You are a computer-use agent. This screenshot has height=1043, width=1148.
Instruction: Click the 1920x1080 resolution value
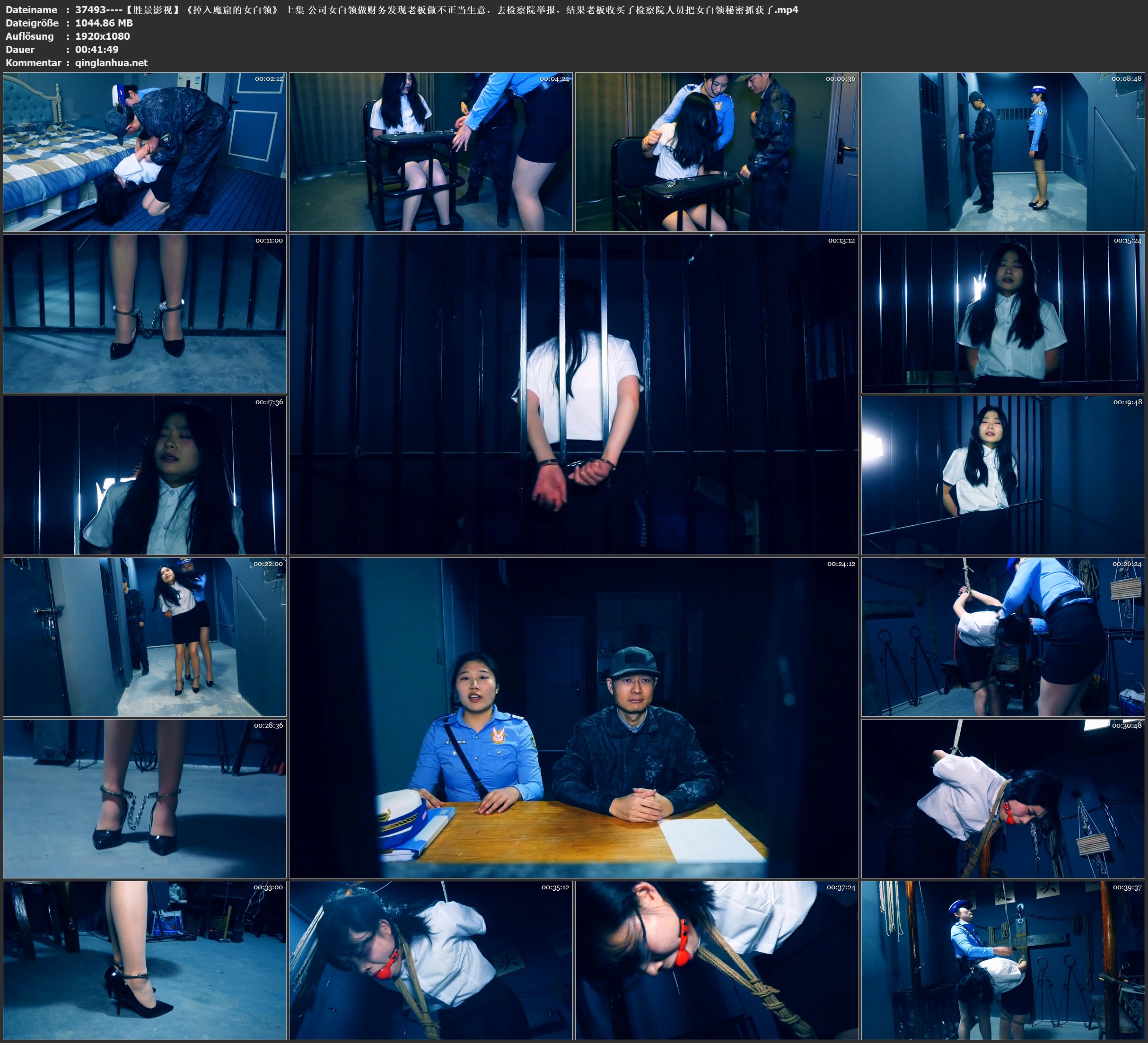coord(103,36)
